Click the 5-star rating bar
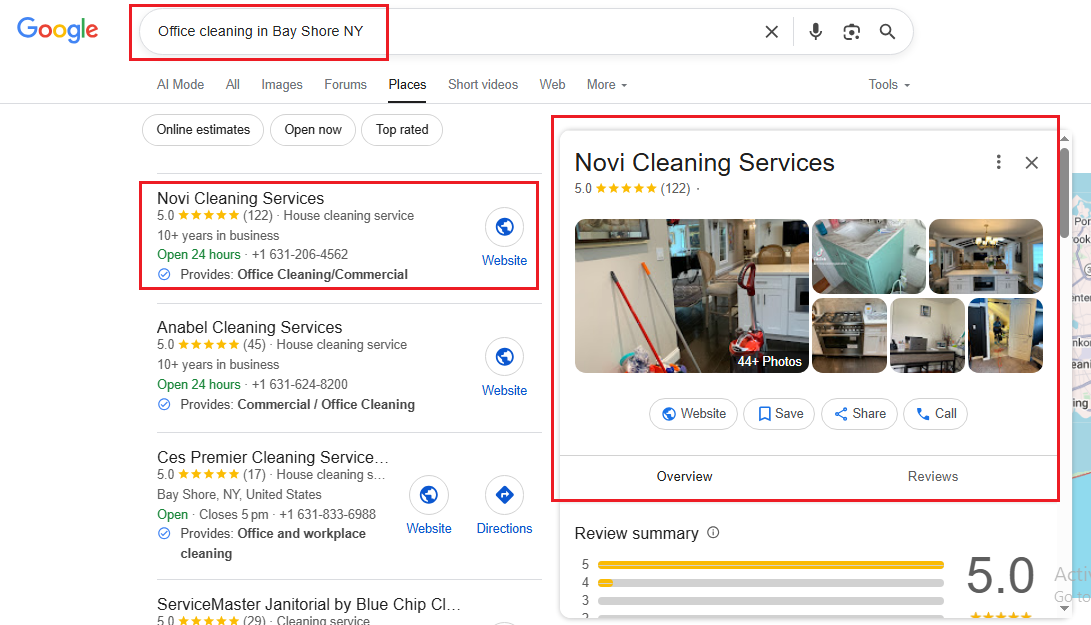 click(x=770, y=565)
